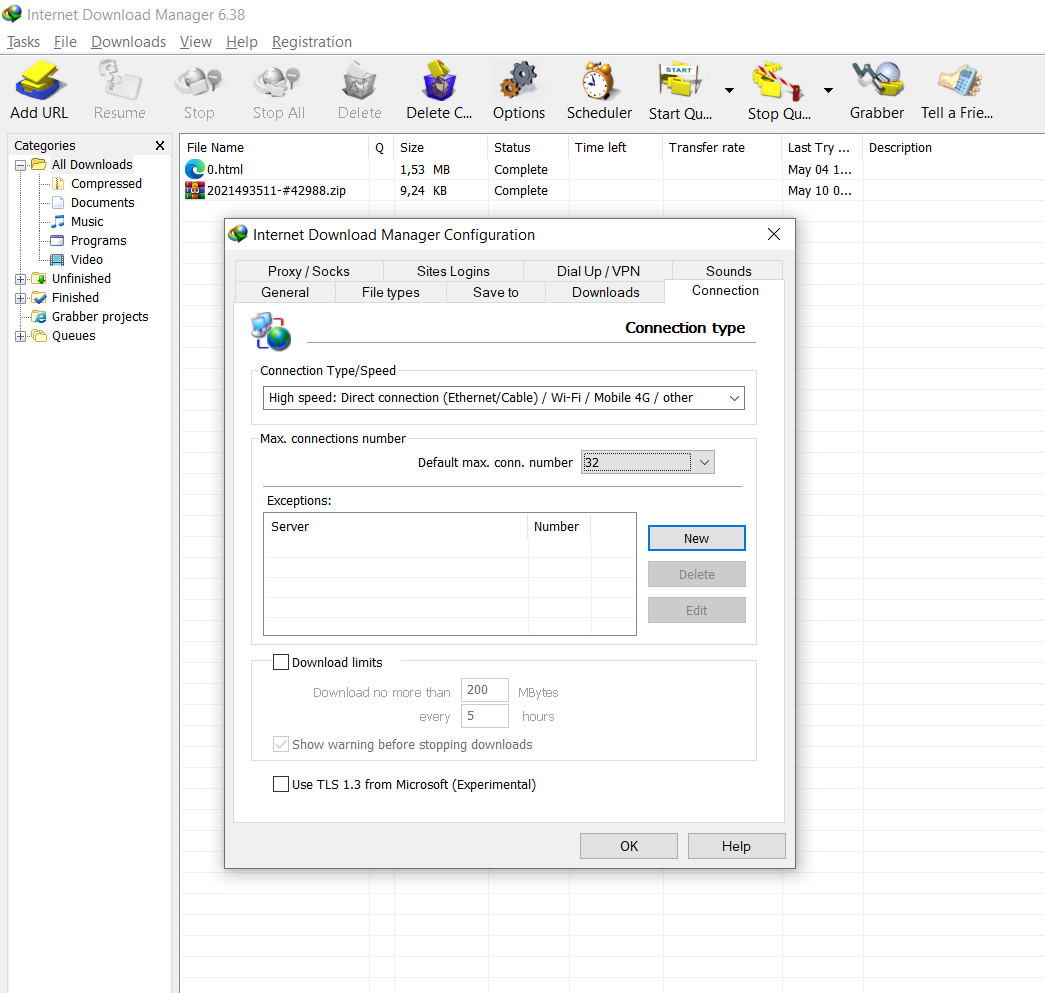Select the Programs category
The width and height of the screenshot is (1045, 993).
(x=99, y=241)
